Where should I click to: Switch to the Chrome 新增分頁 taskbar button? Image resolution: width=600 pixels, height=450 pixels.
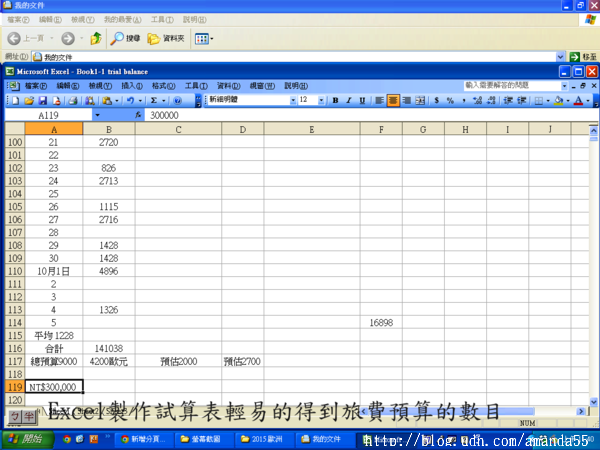coord(143,439)
